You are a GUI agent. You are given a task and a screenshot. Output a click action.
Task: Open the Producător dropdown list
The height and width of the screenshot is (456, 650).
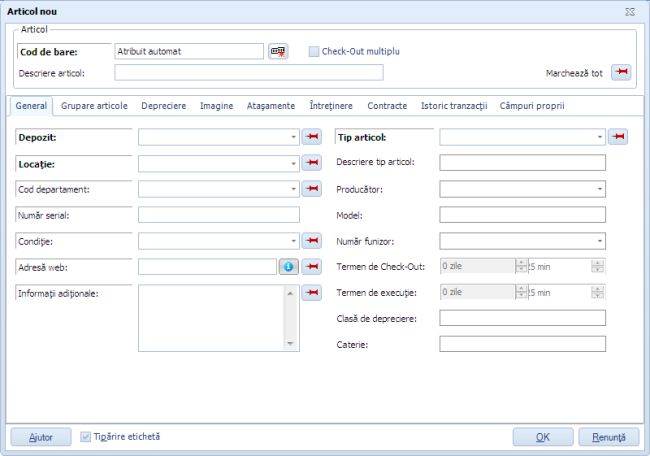599,189
